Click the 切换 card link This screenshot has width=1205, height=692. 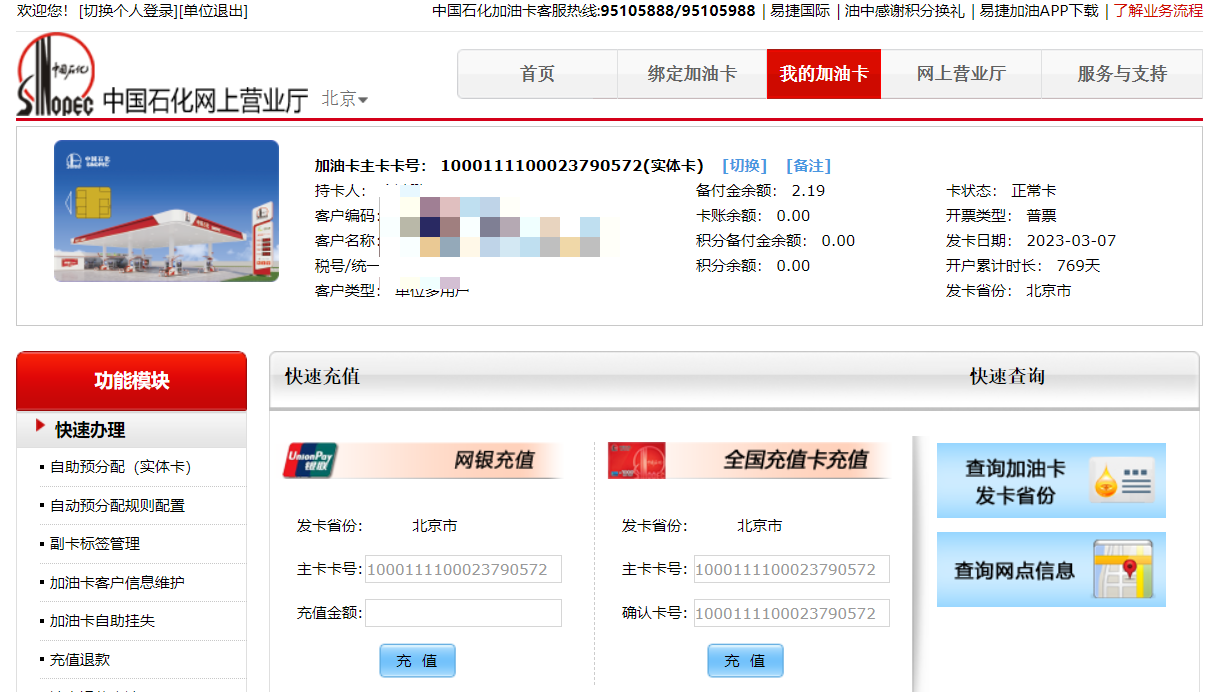(x=744, y=166)
